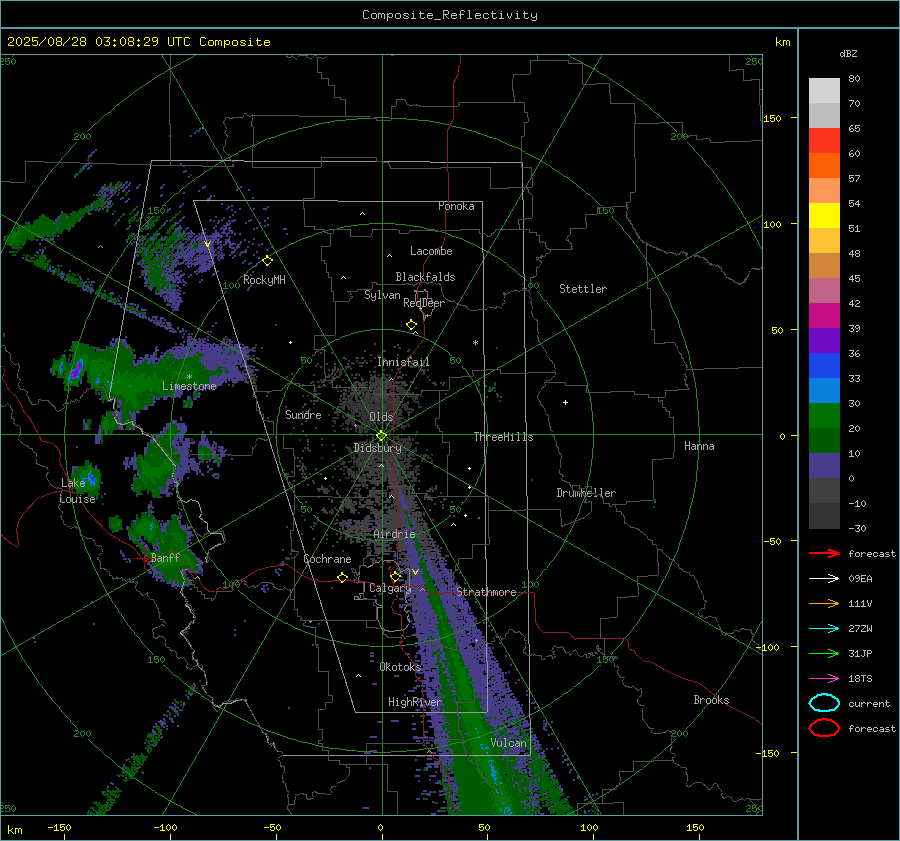Click the 45 dBZ tan swatch

(824, 265)
